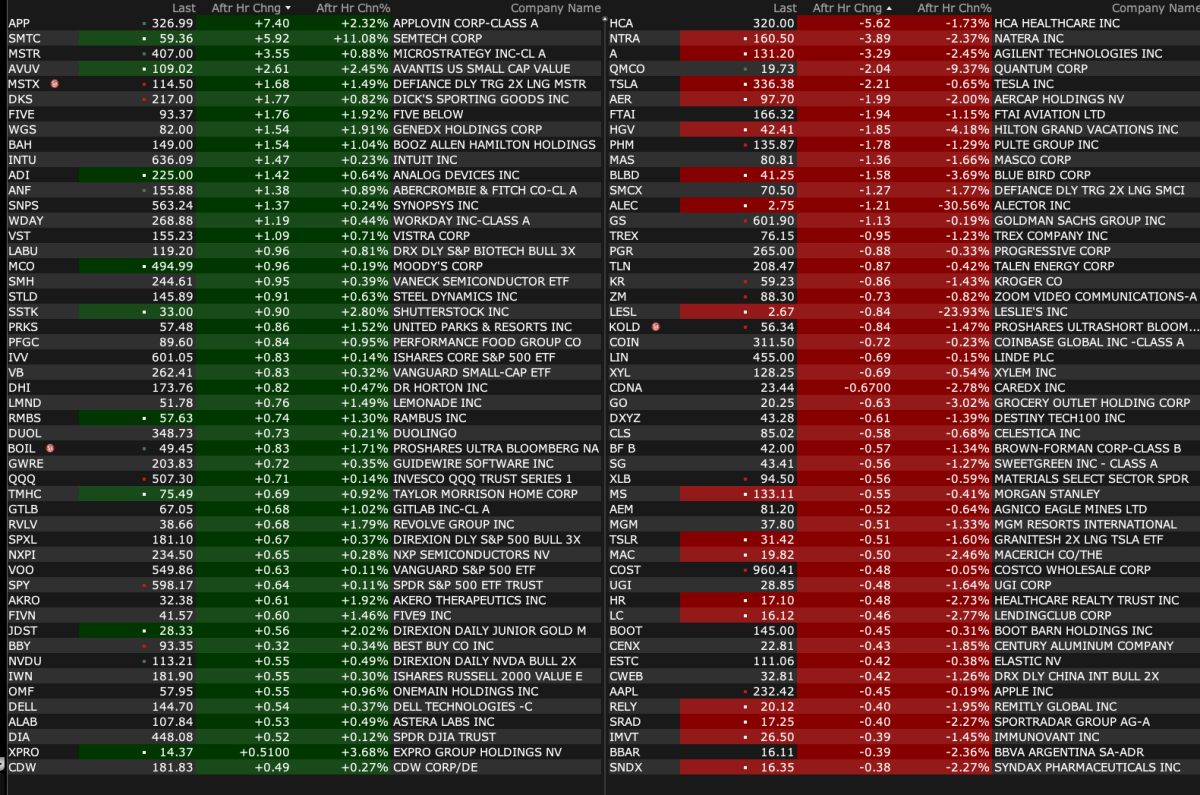Screen dimensions: 1200x795
Task: Click the red icon next to BOIL
Action: pyautogui.click(x=50, y=449)
